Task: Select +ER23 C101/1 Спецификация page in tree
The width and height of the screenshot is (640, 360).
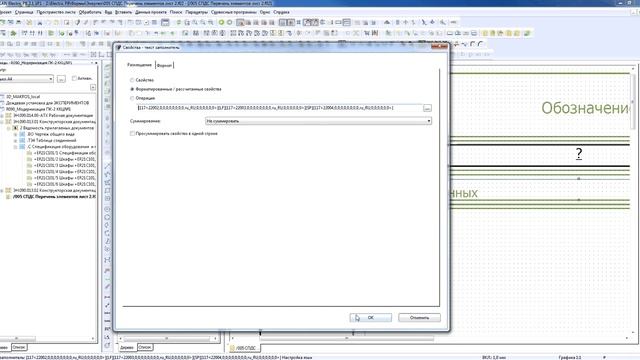Action: click(x=64, y=153)
